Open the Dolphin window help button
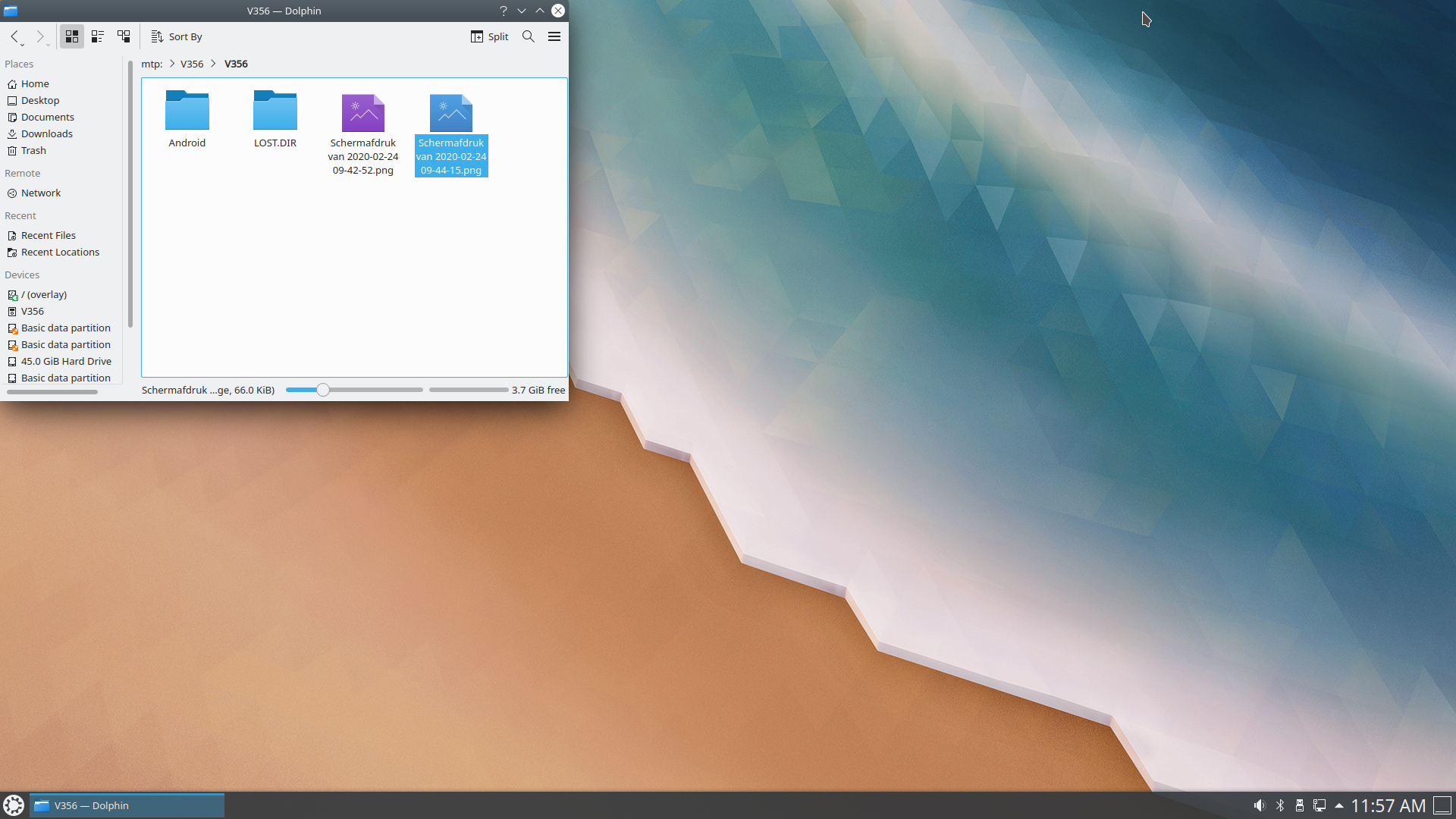This screenshot has width=1456, height=819. 504,11
